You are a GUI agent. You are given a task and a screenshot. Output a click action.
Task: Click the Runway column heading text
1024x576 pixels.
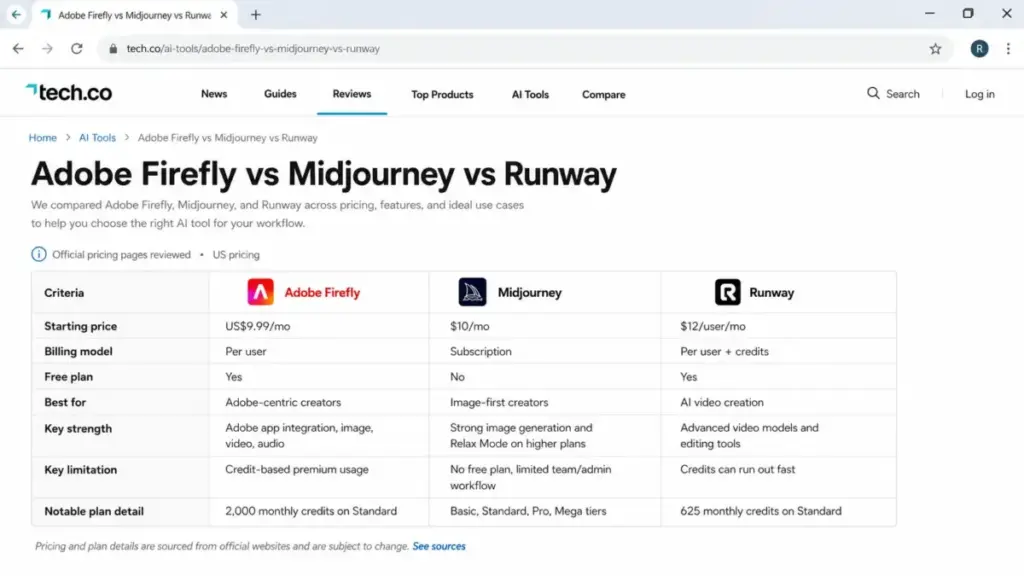point(771,293)
